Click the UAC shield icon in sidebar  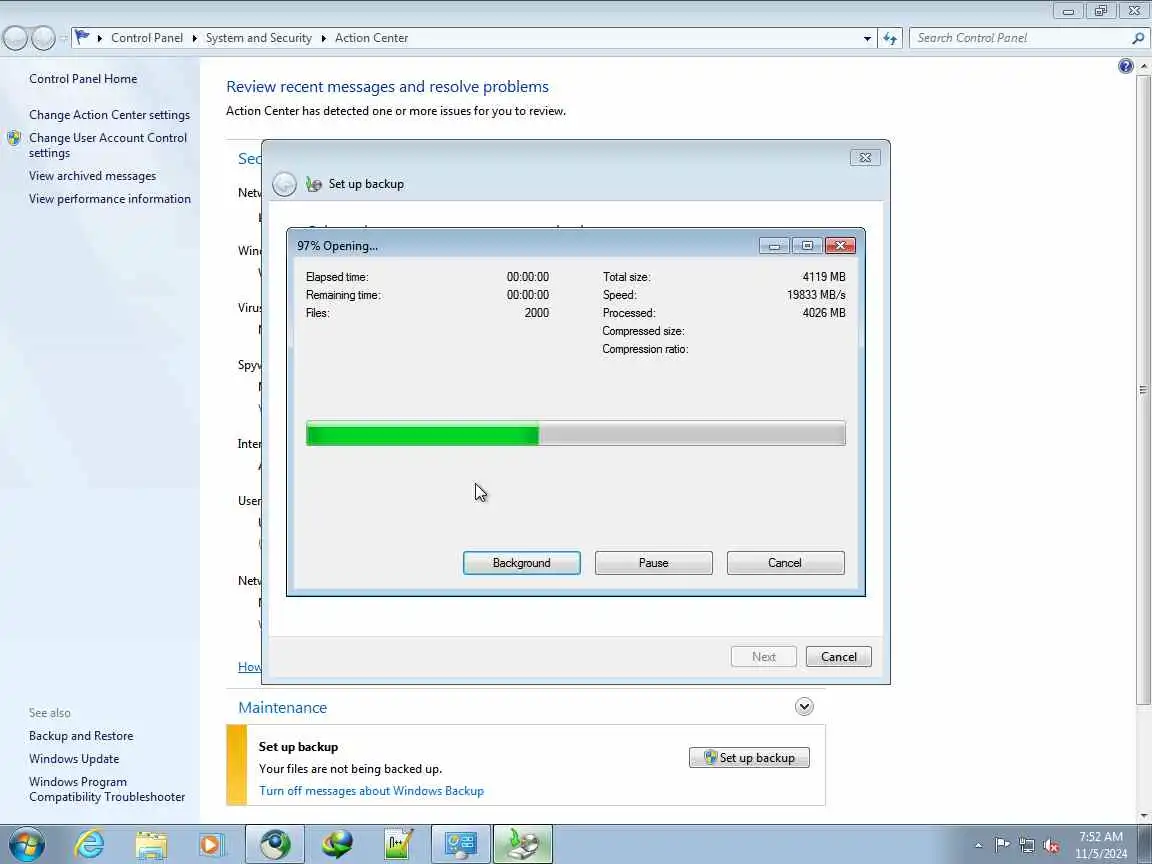[x=14, y=137]
